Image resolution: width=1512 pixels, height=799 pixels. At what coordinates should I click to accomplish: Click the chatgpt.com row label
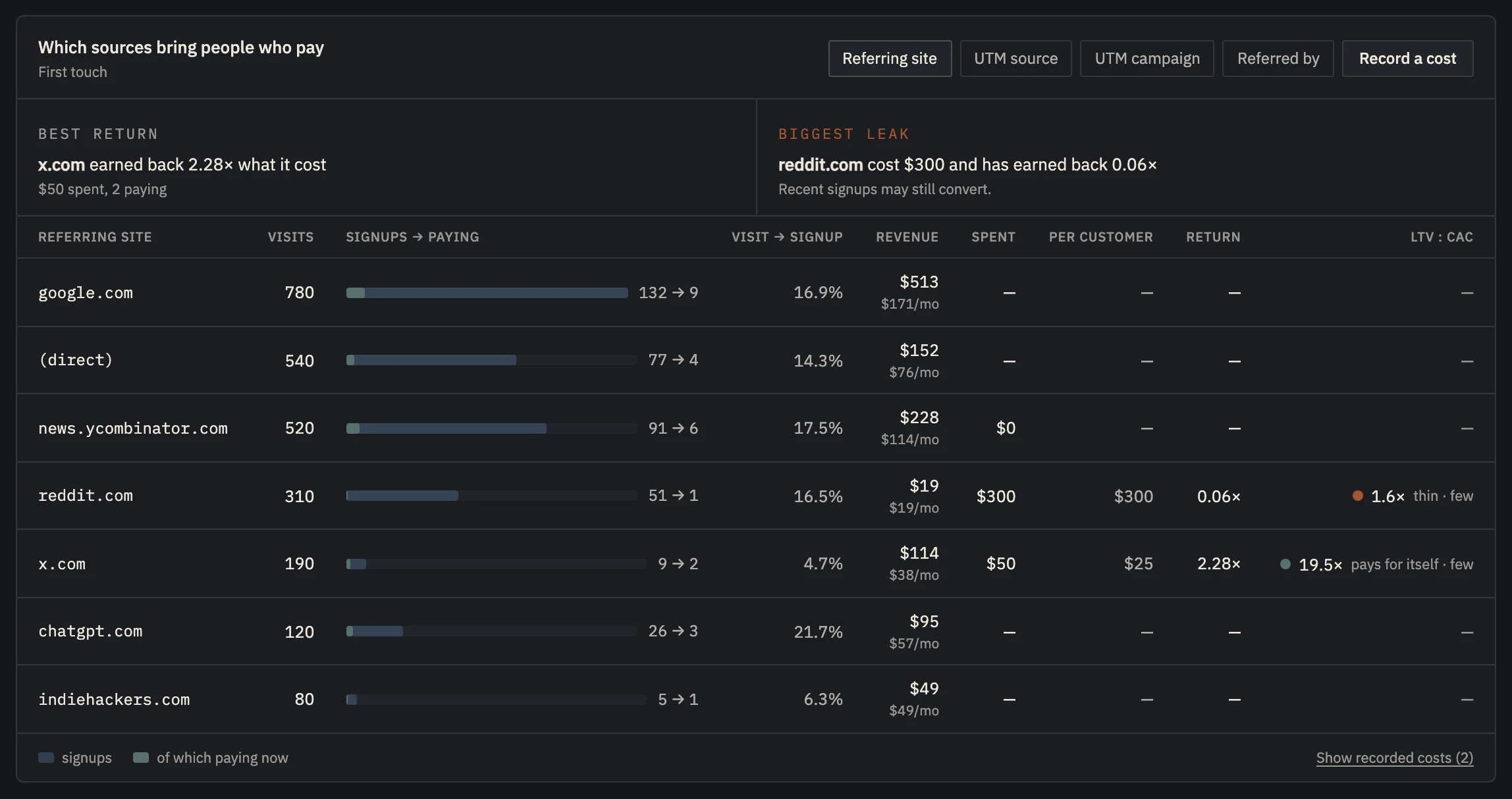click(90, 631)
